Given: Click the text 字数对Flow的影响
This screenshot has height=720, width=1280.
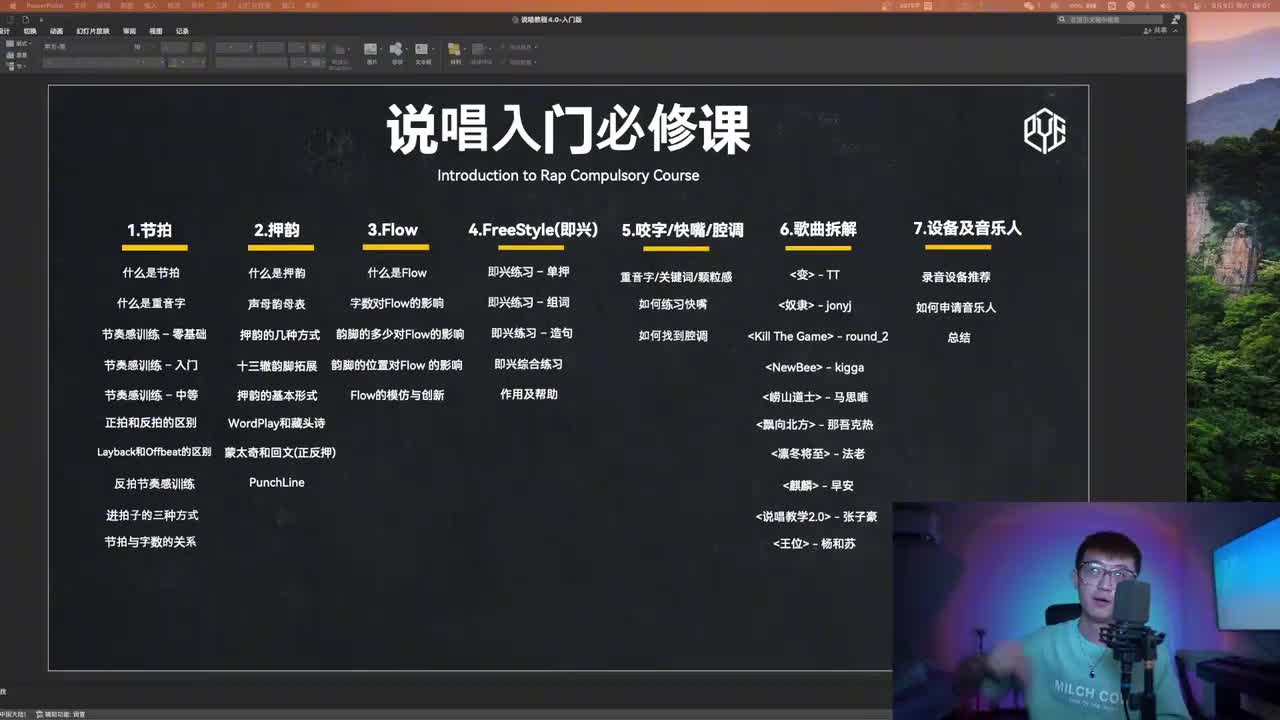Looking at the screenshot, I should pyautogui.click(x=397, y=303).
